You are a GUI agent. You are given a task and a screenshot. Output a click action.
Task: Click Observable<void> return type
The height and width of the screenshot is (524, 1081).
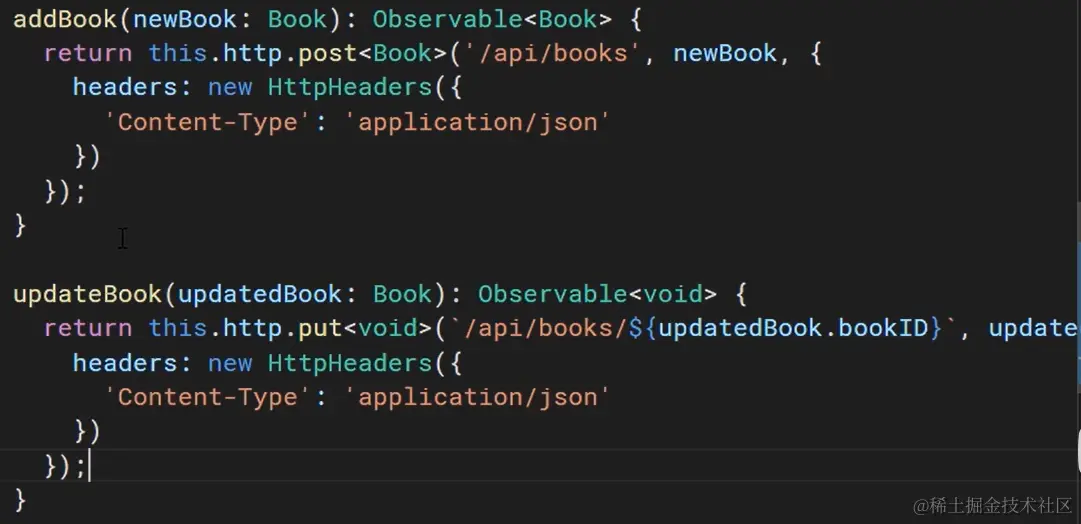[597, 294]
